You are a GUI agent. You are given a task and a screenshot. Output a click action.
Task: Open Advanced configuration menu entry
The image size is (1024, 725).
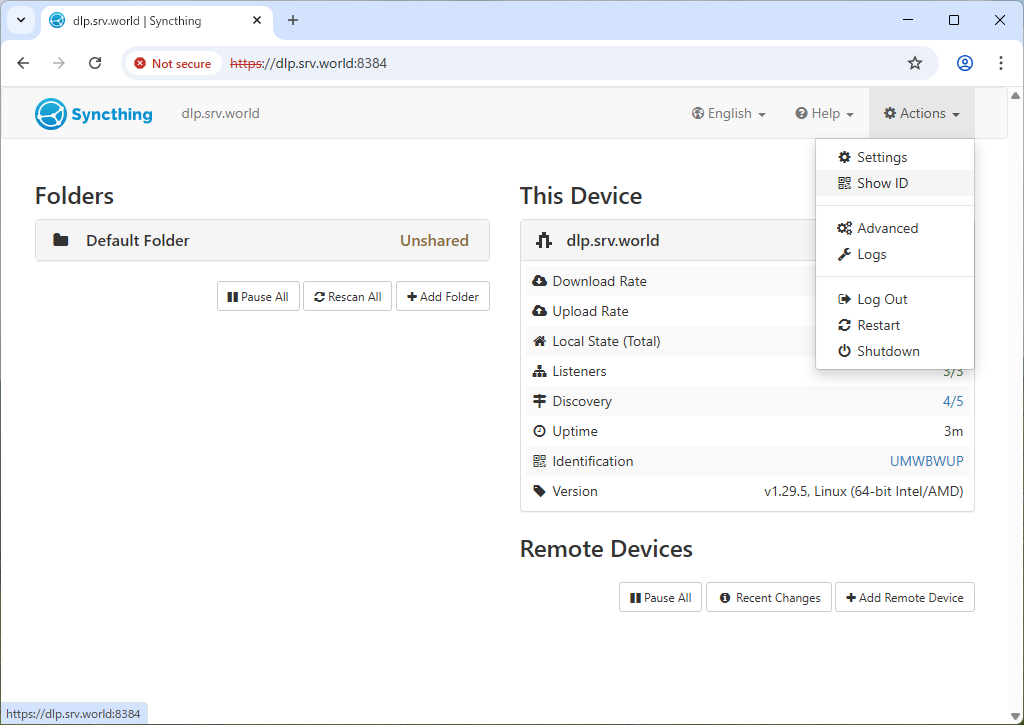coord(887,228)
